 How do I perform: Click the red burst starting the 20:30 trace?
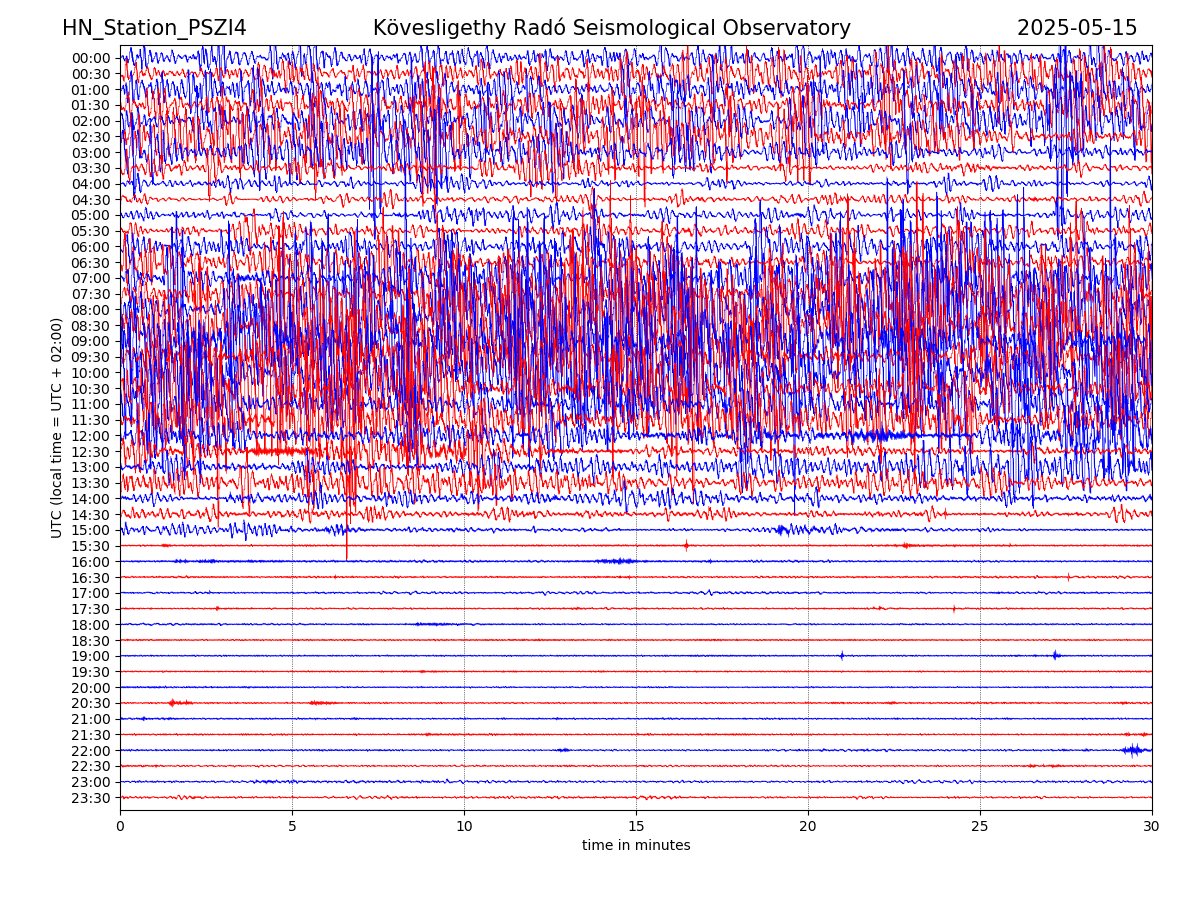(x=174, y=703)
